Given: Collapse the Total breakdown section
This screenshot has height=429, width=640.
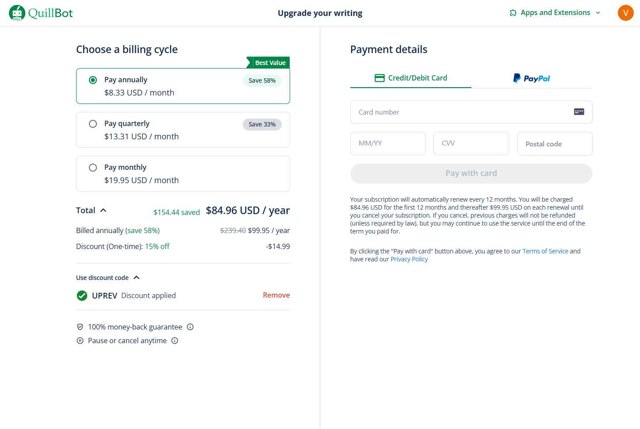Looking at the screenshot, I should 103,211.
